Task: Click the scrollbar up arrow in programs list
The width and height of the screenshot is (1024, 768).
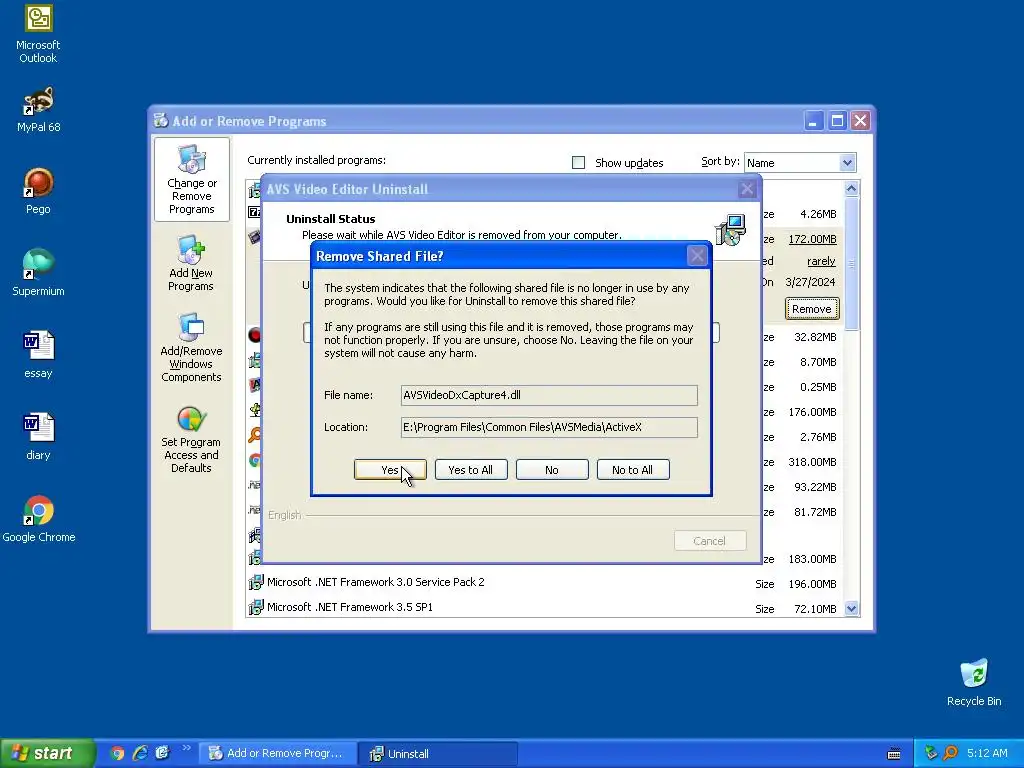Action: click(x=852, y=189)
